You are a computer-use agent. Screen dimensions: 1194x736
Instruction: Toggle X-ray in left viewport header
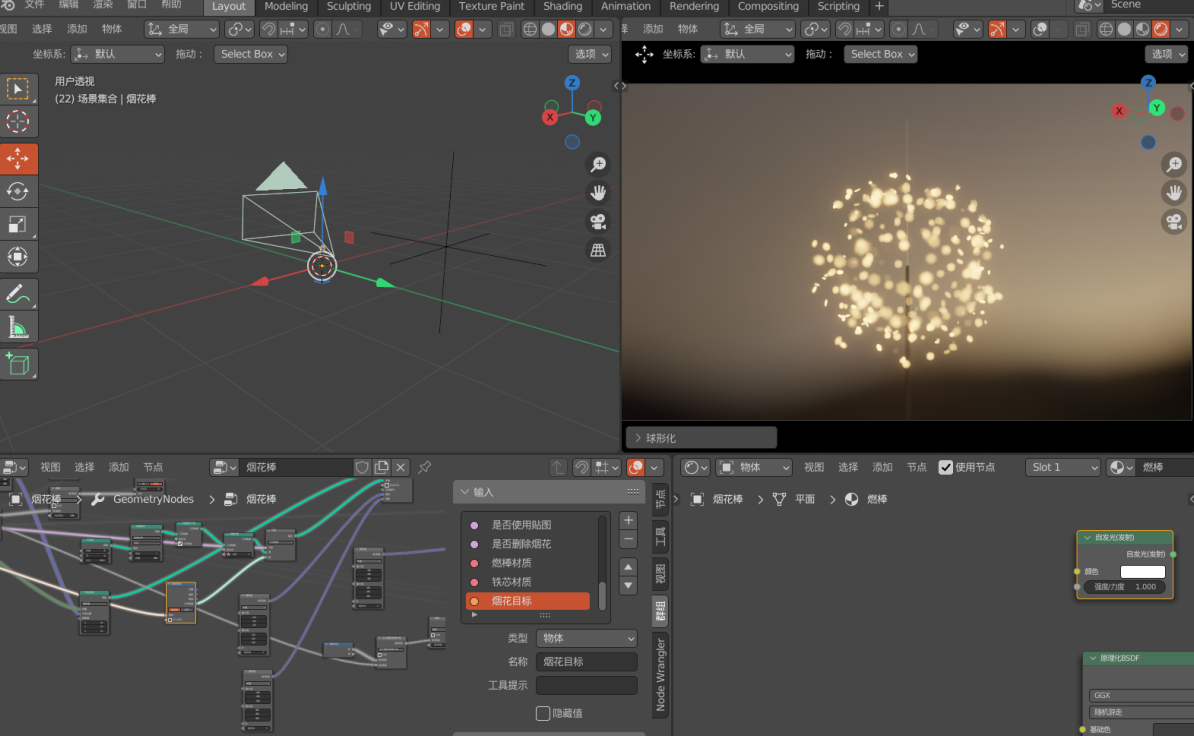[x=506, y=29]
